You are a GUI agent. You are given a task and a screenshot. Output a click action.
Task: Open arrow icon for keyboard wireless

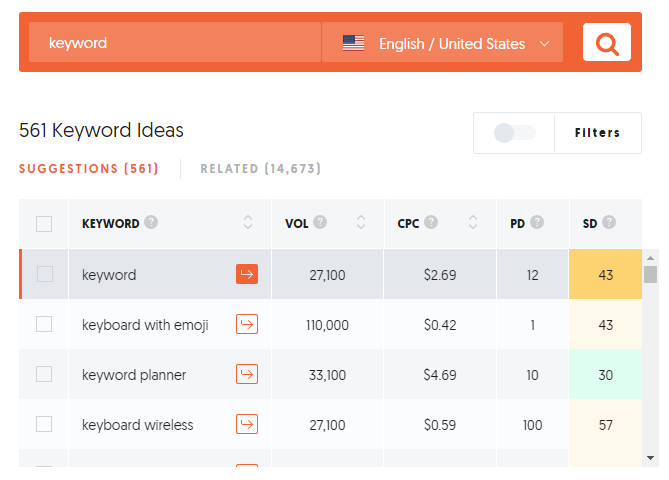(247, 424)
